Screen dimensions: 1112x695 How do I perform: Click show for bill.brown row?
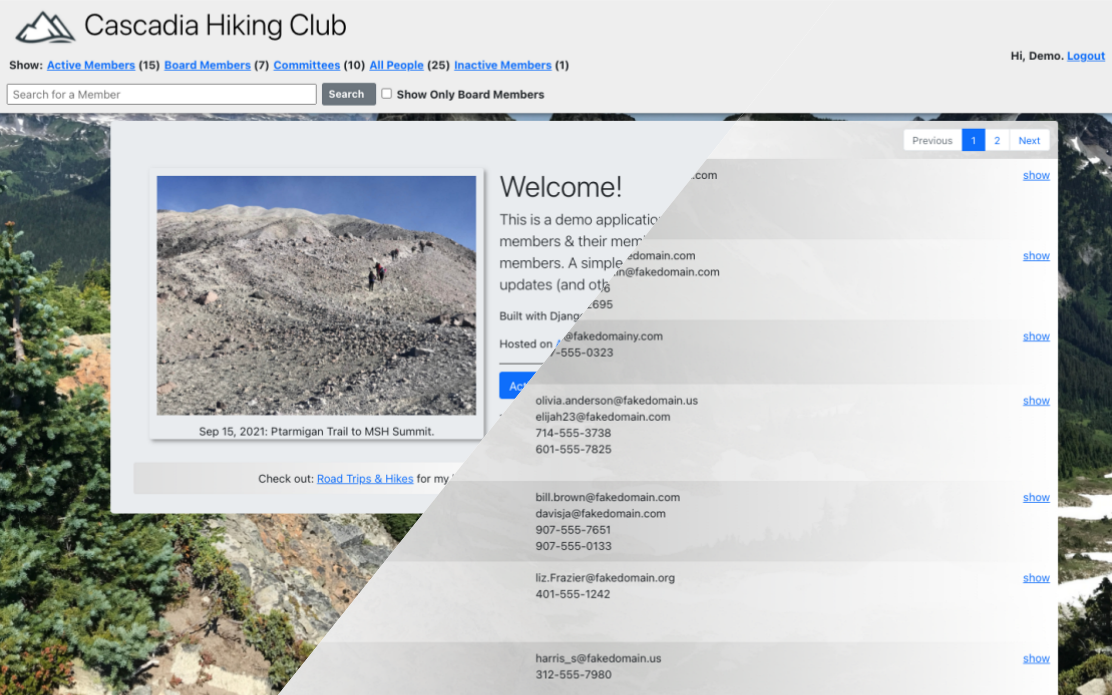[1036, 498]
